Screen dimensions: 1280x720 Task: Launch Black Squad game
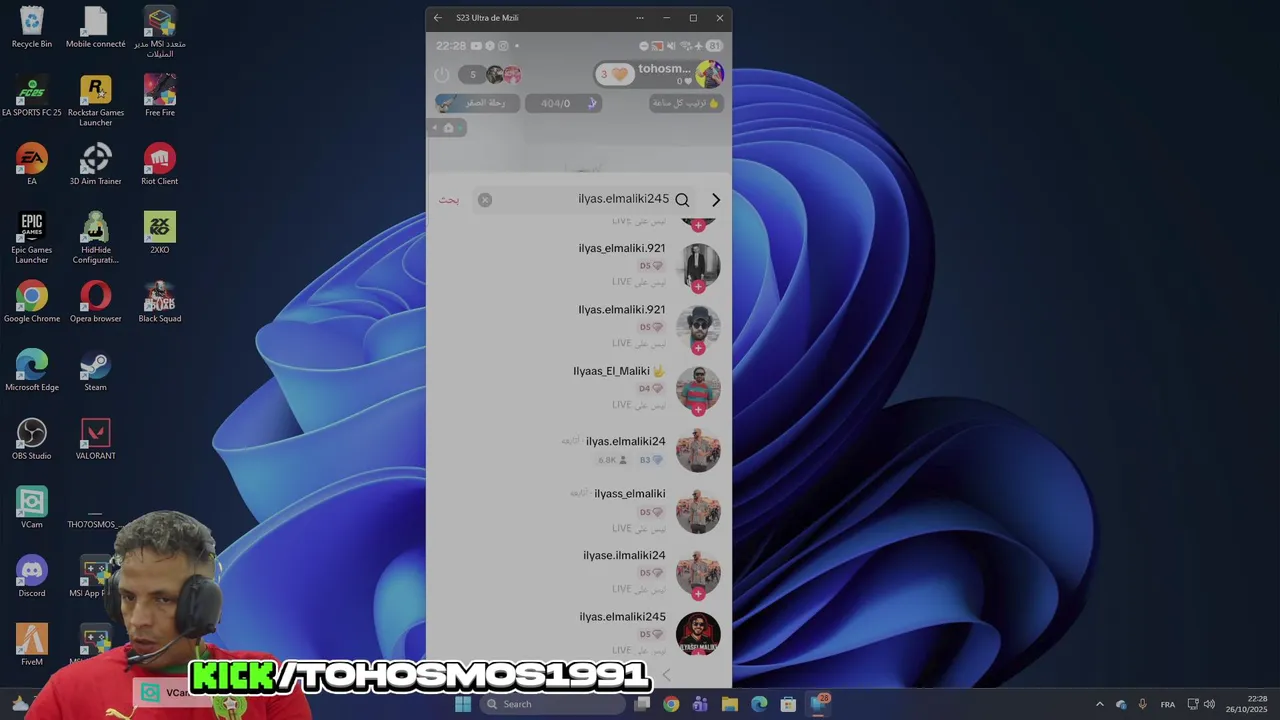coord(160,302)
